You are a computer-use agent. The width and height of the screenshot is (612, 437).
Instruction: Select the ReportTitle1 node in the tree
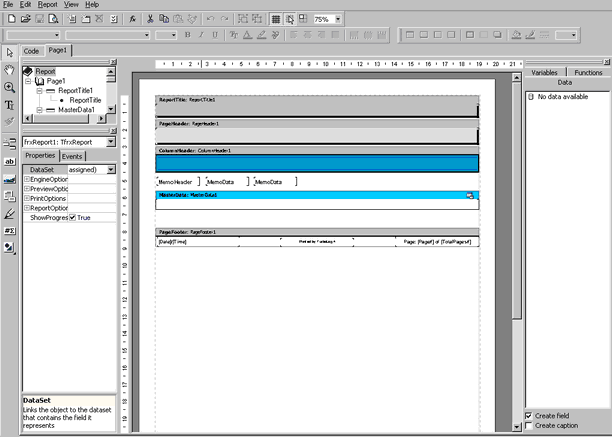[75, 91]
